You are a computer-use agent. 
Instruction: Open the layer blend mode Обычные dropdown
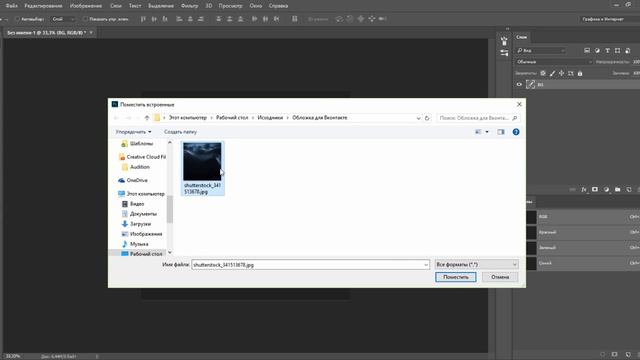point(553,62)
